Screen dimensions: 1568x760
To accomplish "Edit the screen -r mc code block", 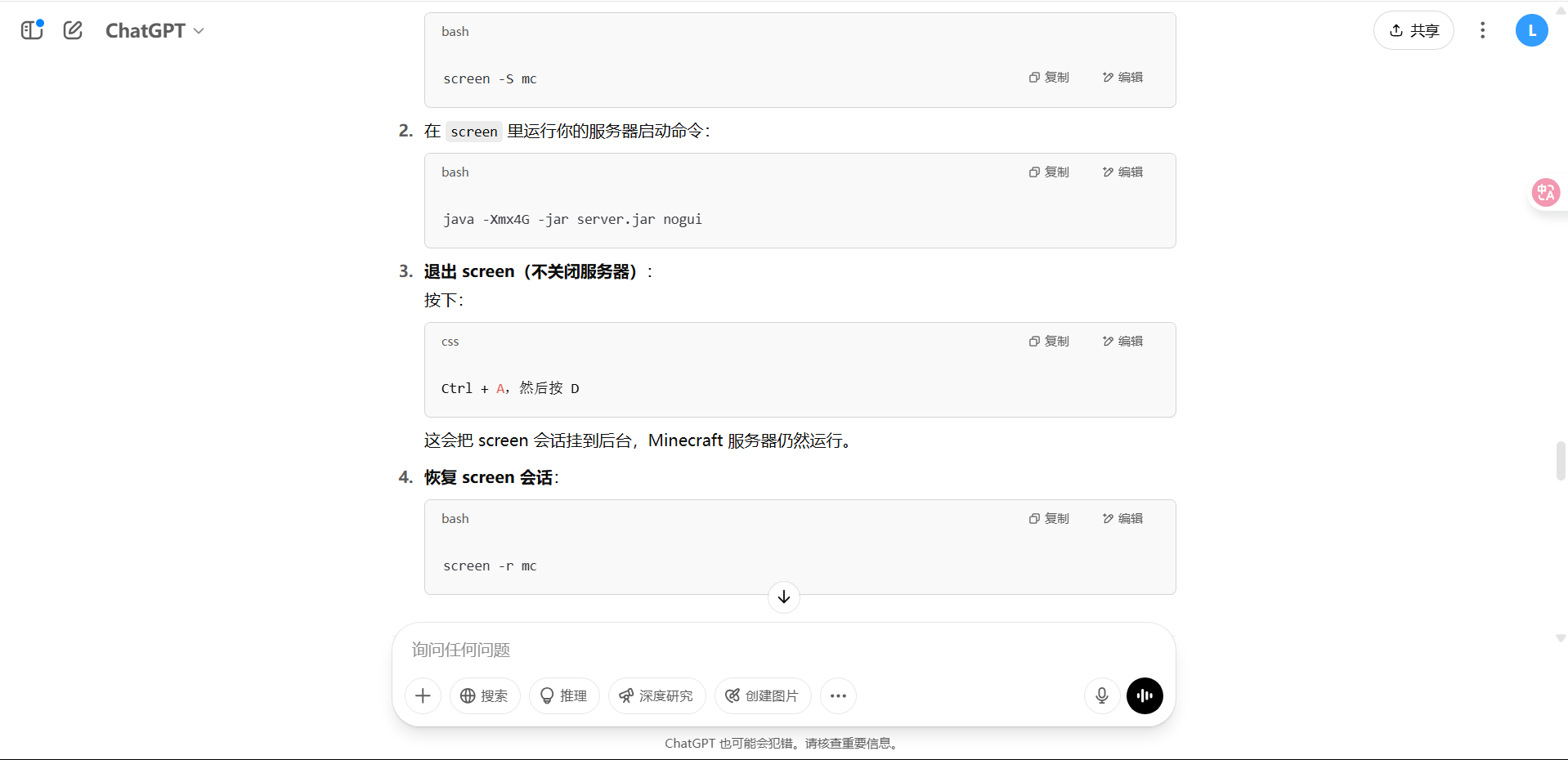I will [x=1122, y=518].
